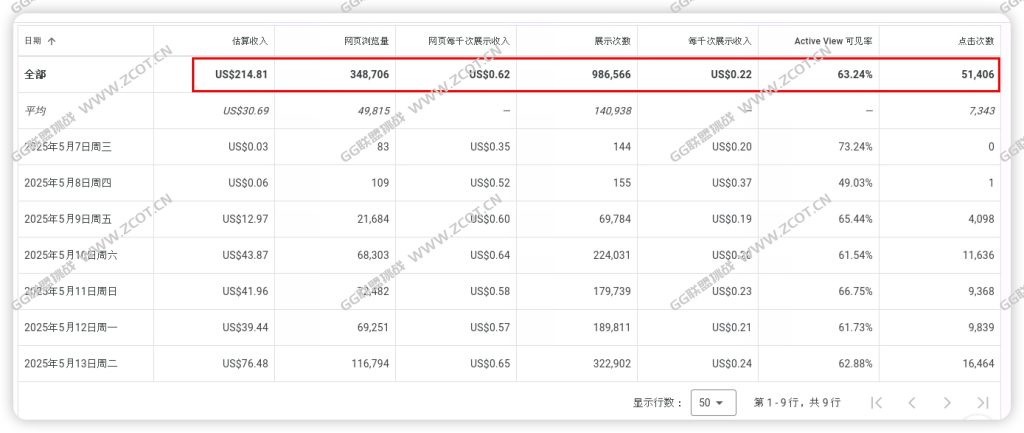
Task: Click the 第 1-9 行, 共 9 行 pagination text
Action: click(x=797, y=403)
